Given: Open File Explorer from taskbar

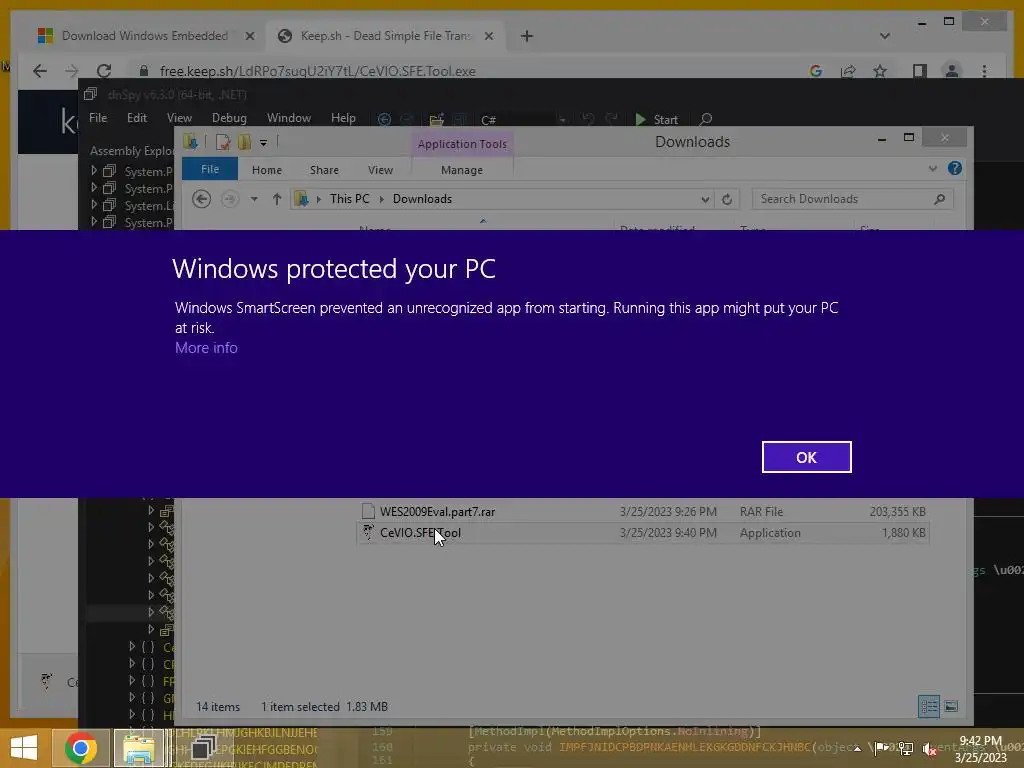Looking at the screenshot, I should (x=139, y=748).
